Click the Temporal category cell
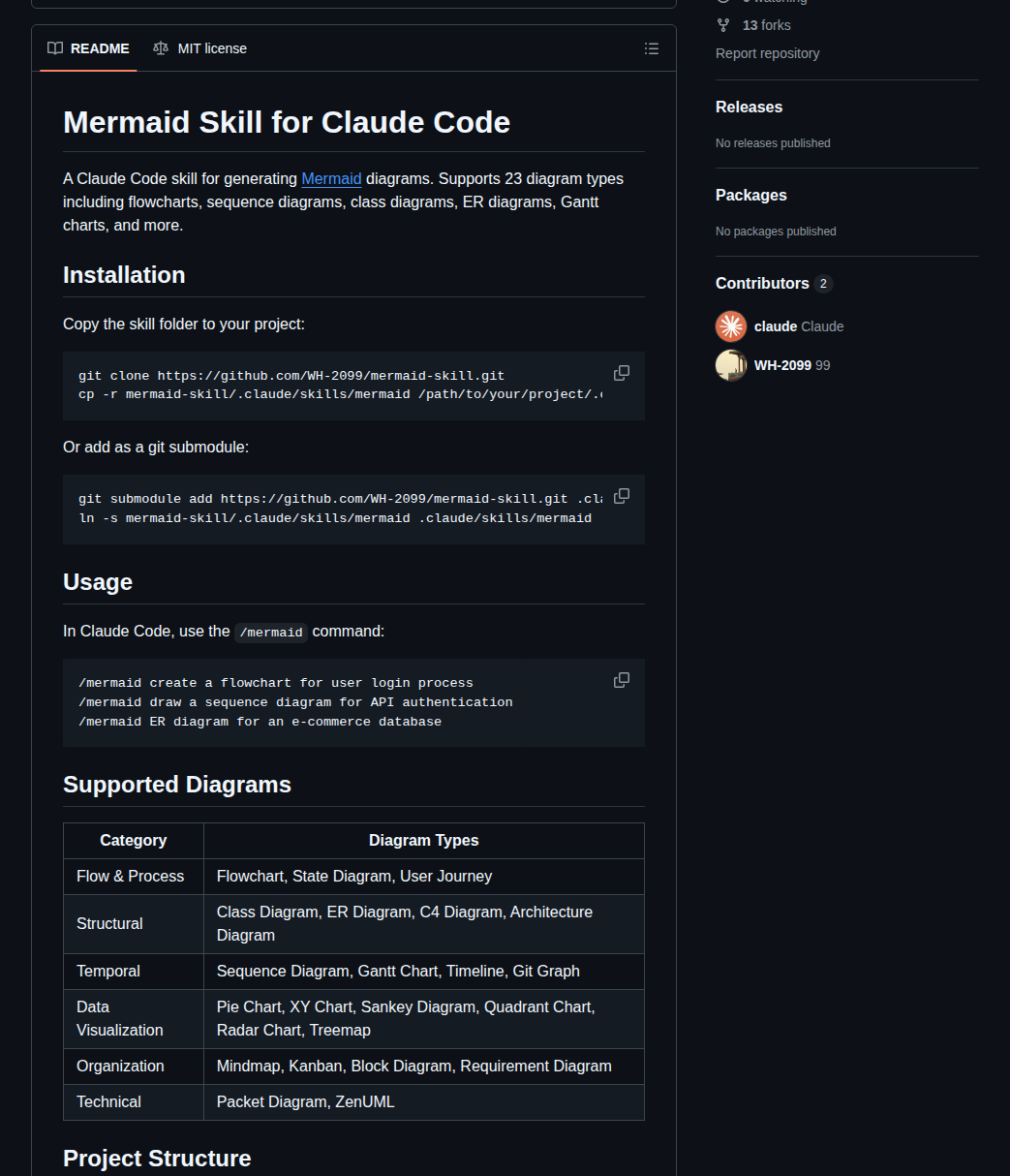The width and height of the screenshot is (1010, 1176). pyautogui.click(x=134, y=972)
